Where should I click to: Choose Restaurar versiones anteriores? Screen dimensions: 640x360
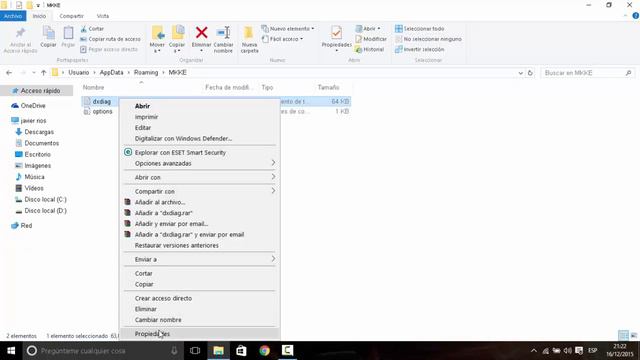point(177,245)
